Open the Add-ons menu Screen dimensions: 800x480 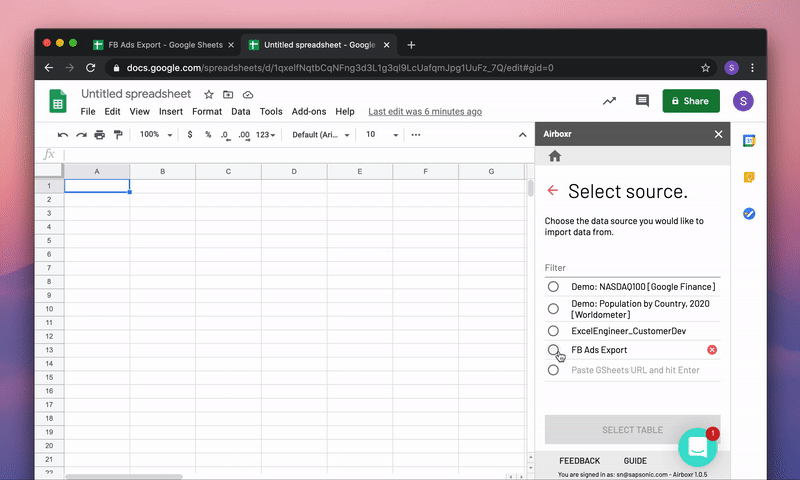309,111
